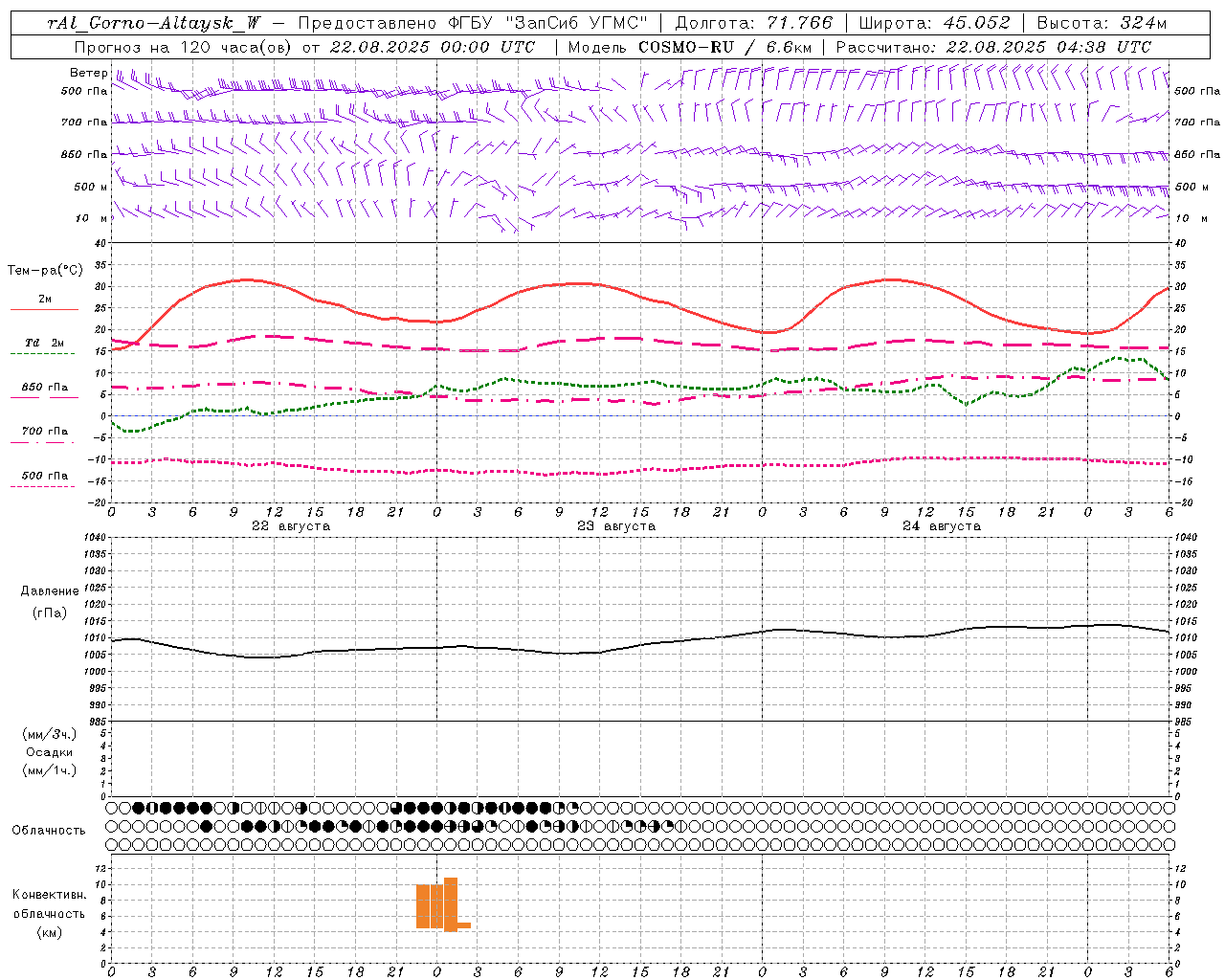Image resolution: width=1225 pixels, height=980 pixels.
Task: Click the 23 августа date label
Action: 616,526
